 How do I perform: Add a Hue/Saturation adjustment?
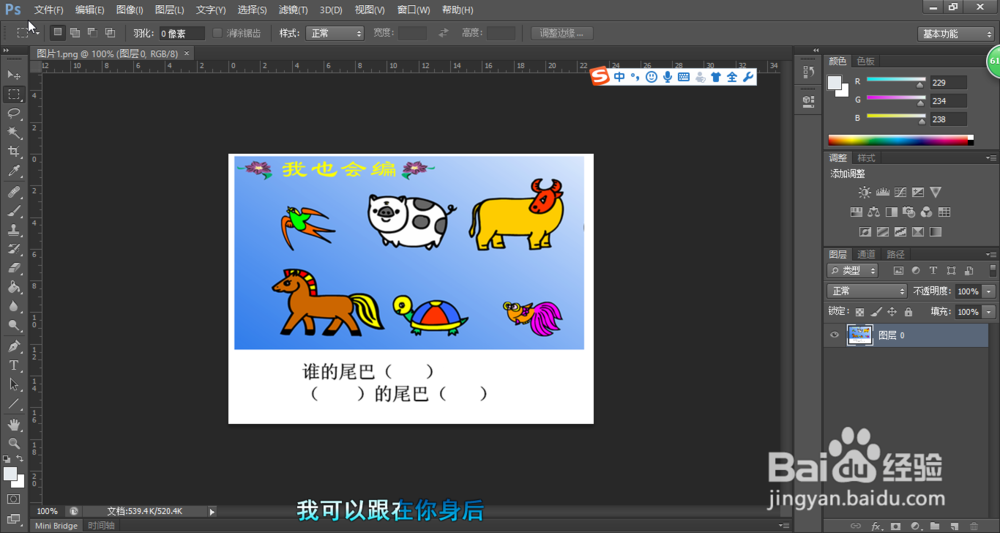pos(856,212)
